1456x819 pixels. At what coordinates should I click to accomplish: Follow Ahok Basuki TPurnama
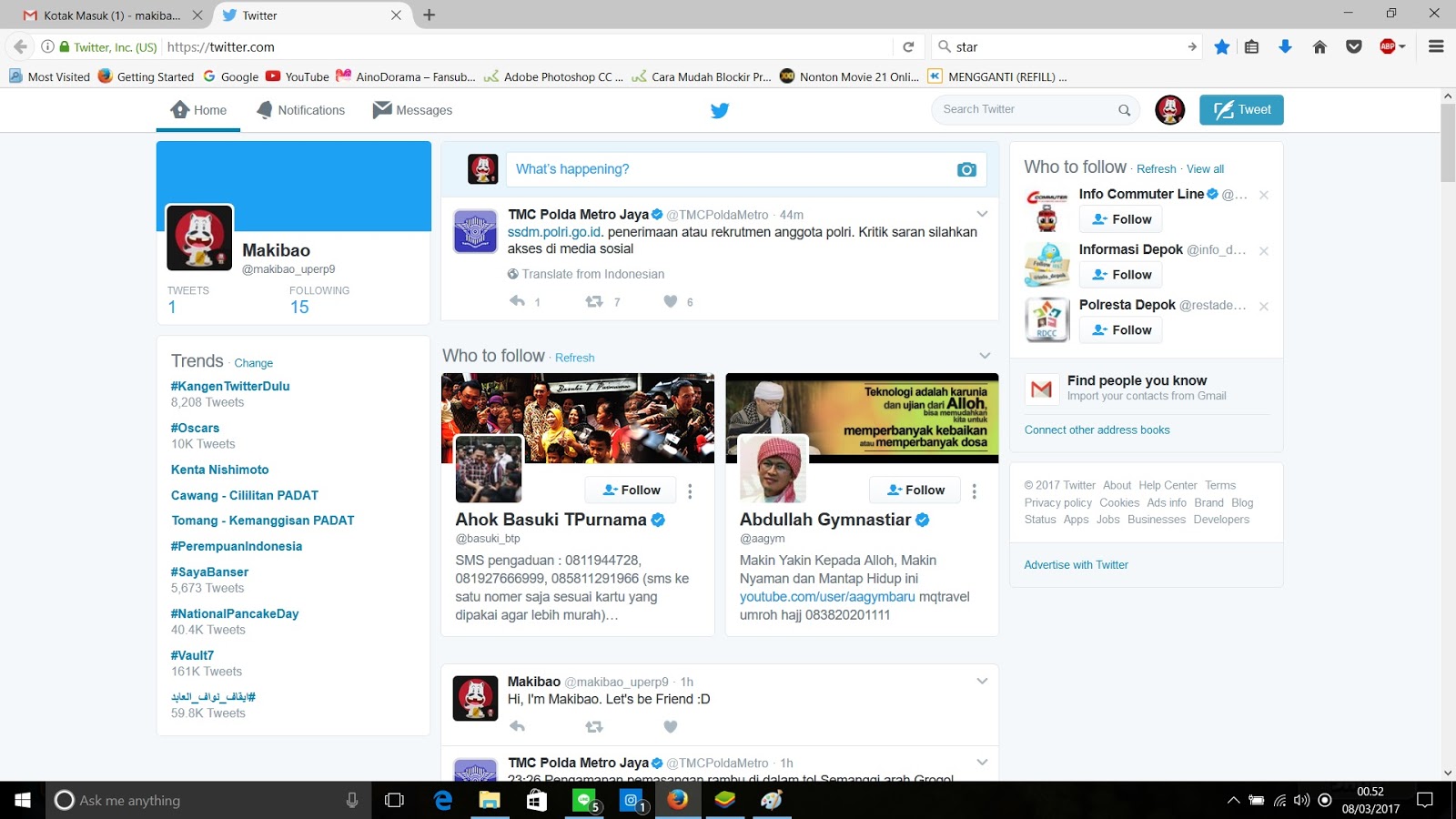pos(632,490)
